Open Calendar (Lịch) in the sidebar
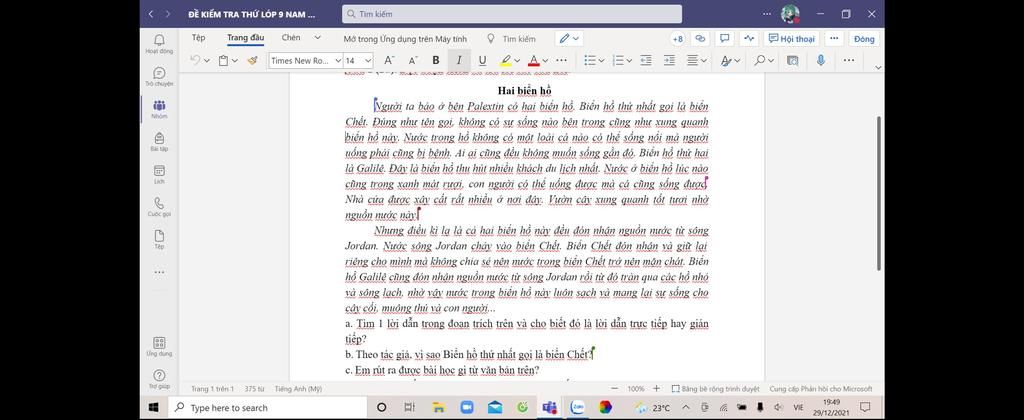 [x=159, y=174]
